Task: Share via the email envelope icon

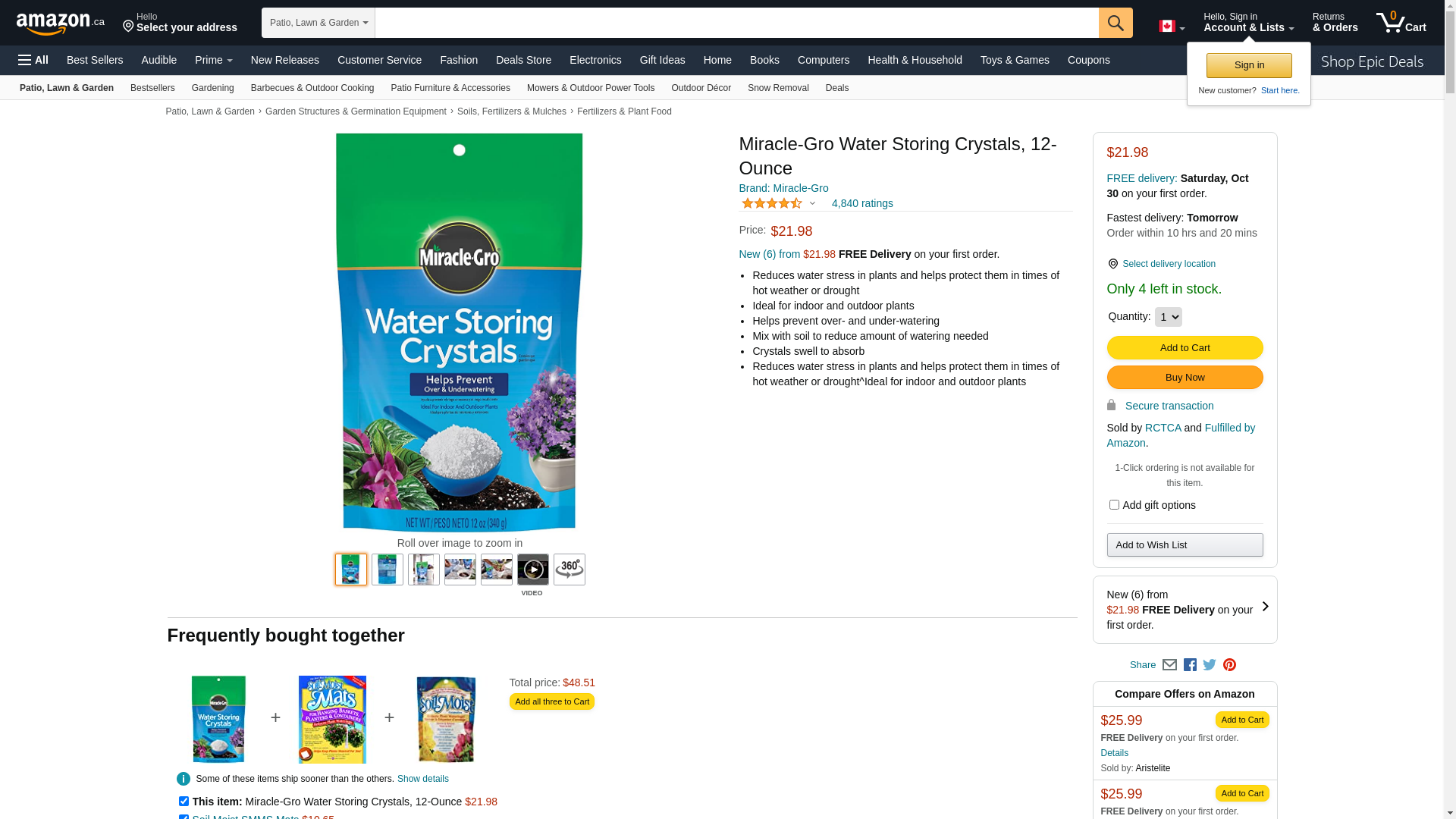Action: pyautogui.click(x=1169, y=665)
